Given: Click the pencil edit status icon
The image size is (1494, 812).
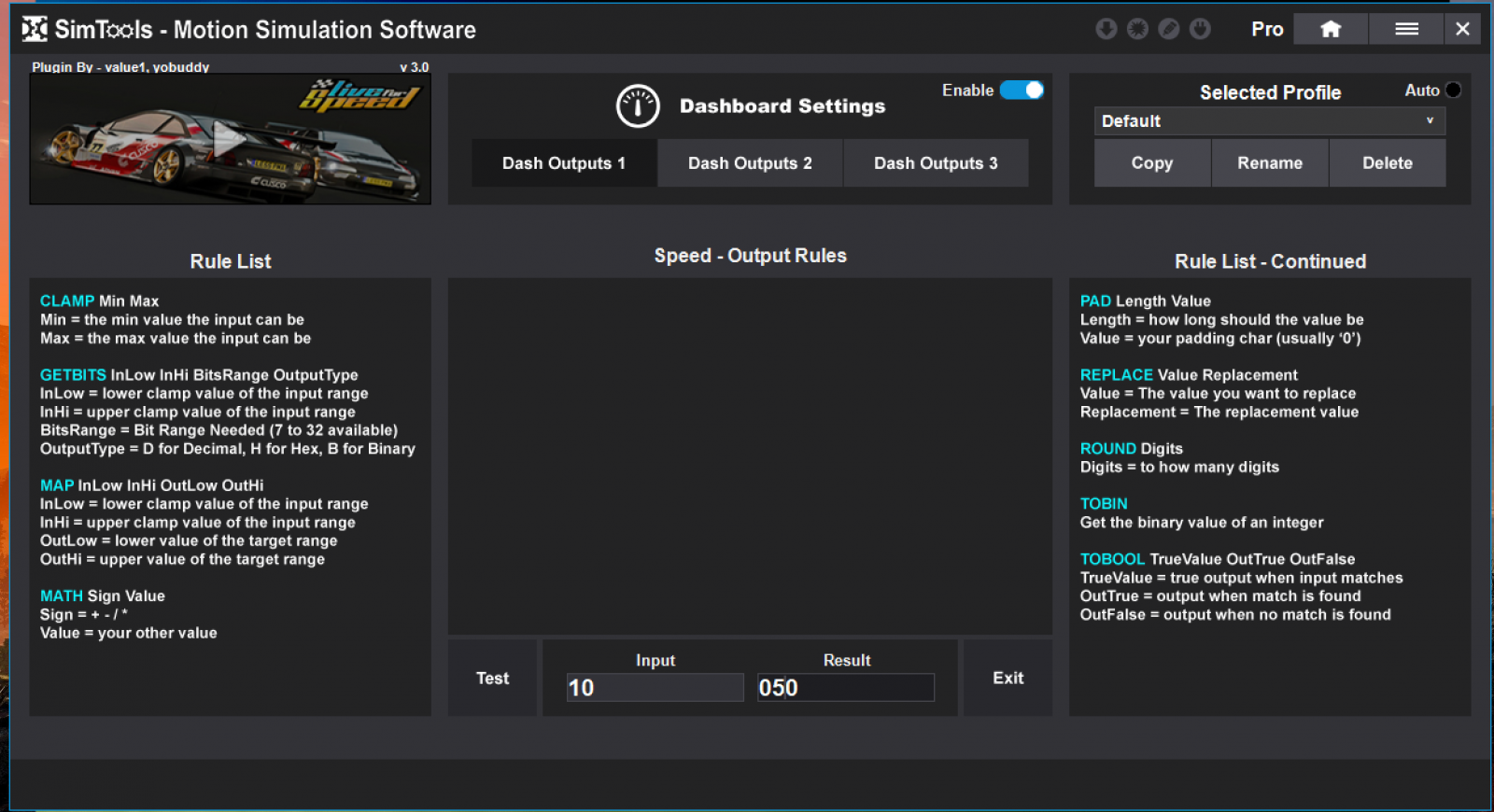Looking at the screenshot, I should tap(1169, 29).
